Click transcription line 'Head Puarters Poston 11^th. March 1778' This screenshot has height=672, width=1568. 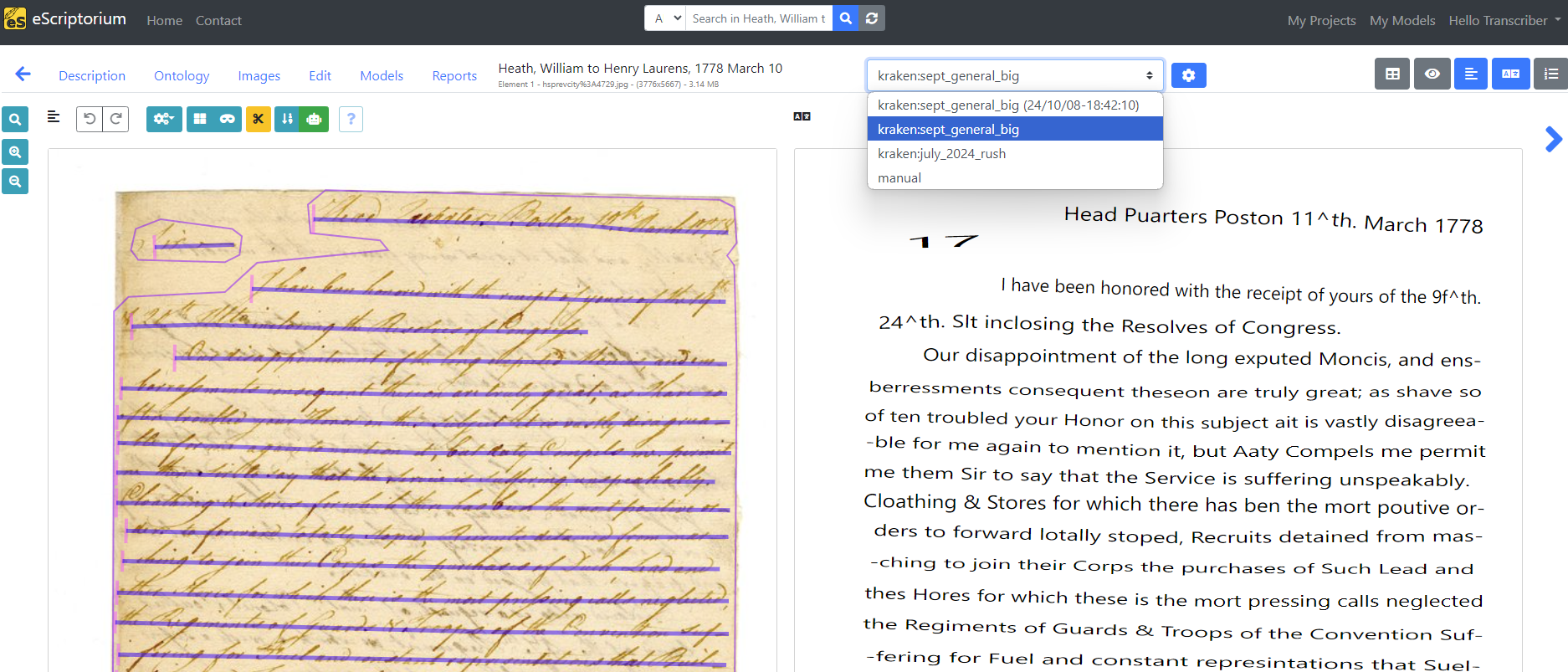1273,219
